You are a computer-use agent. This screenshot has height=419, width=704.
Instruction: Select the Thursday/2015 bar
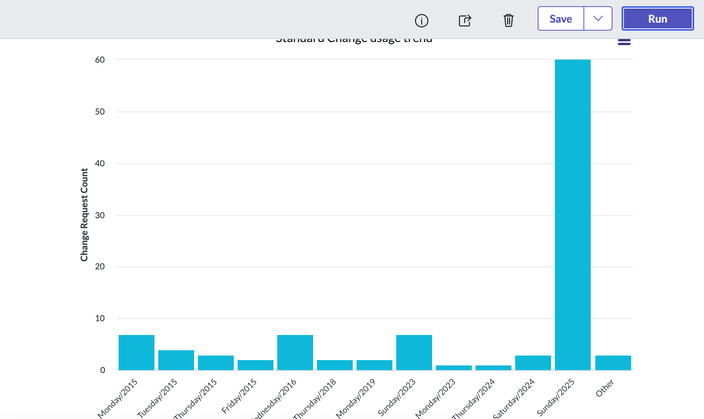point(215,363)
